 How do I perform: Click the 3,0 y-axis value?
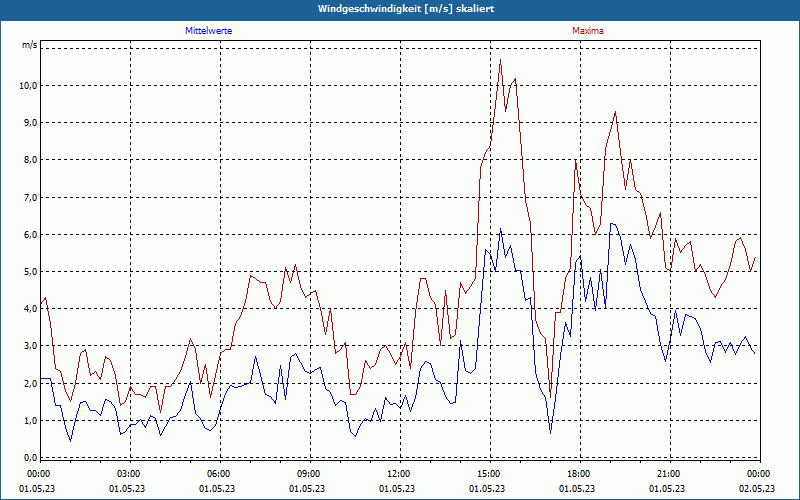tap(31, 346)
